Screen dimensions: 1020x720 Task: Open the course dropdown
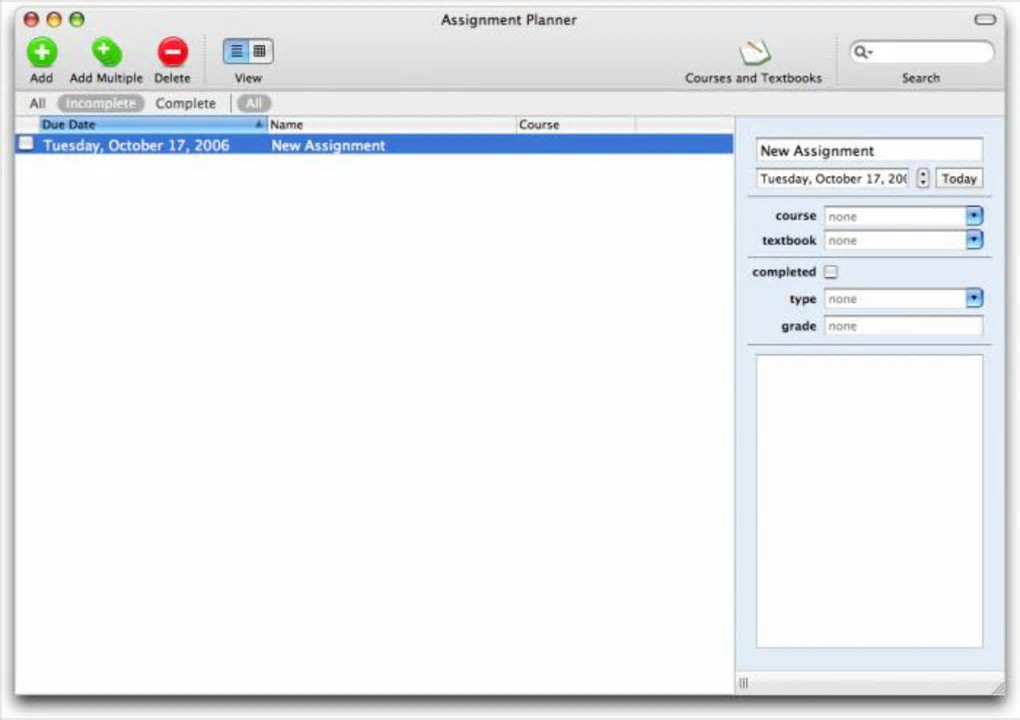pyautogui.click(x=974, y=216)
